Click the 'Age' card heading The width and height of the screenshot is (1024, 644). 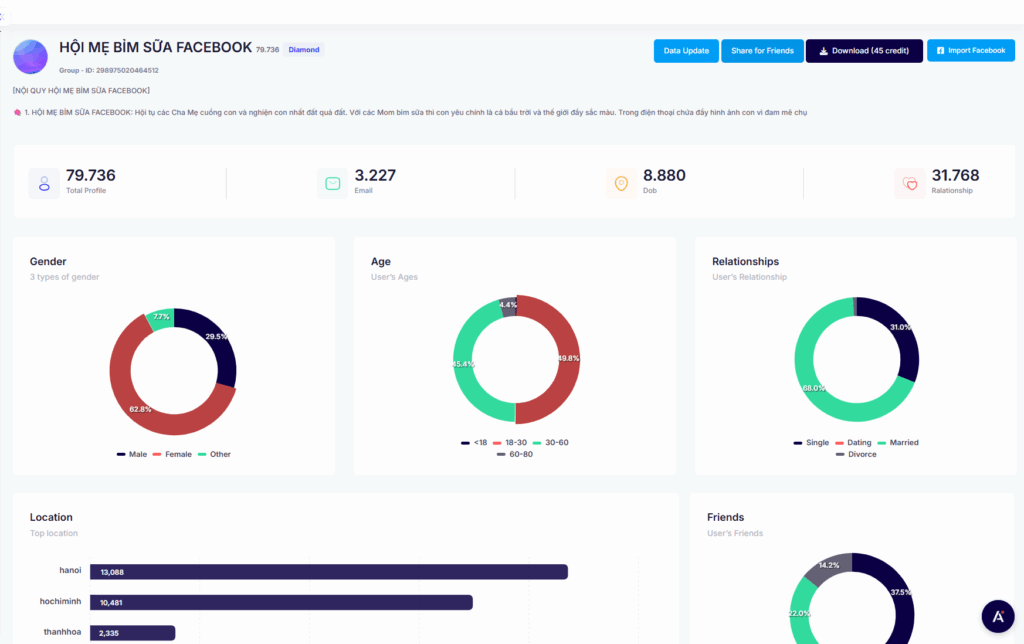(381, 261)
